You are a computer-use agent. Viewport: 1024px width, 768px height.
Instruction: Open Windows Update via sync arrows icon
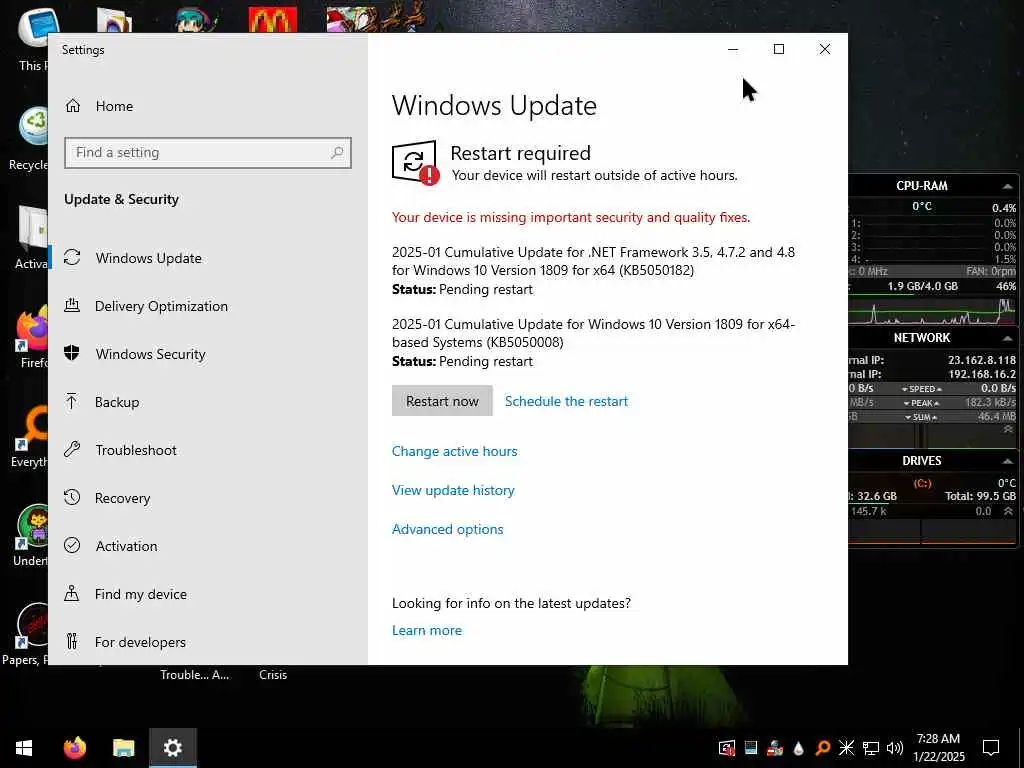pos(72,257)
